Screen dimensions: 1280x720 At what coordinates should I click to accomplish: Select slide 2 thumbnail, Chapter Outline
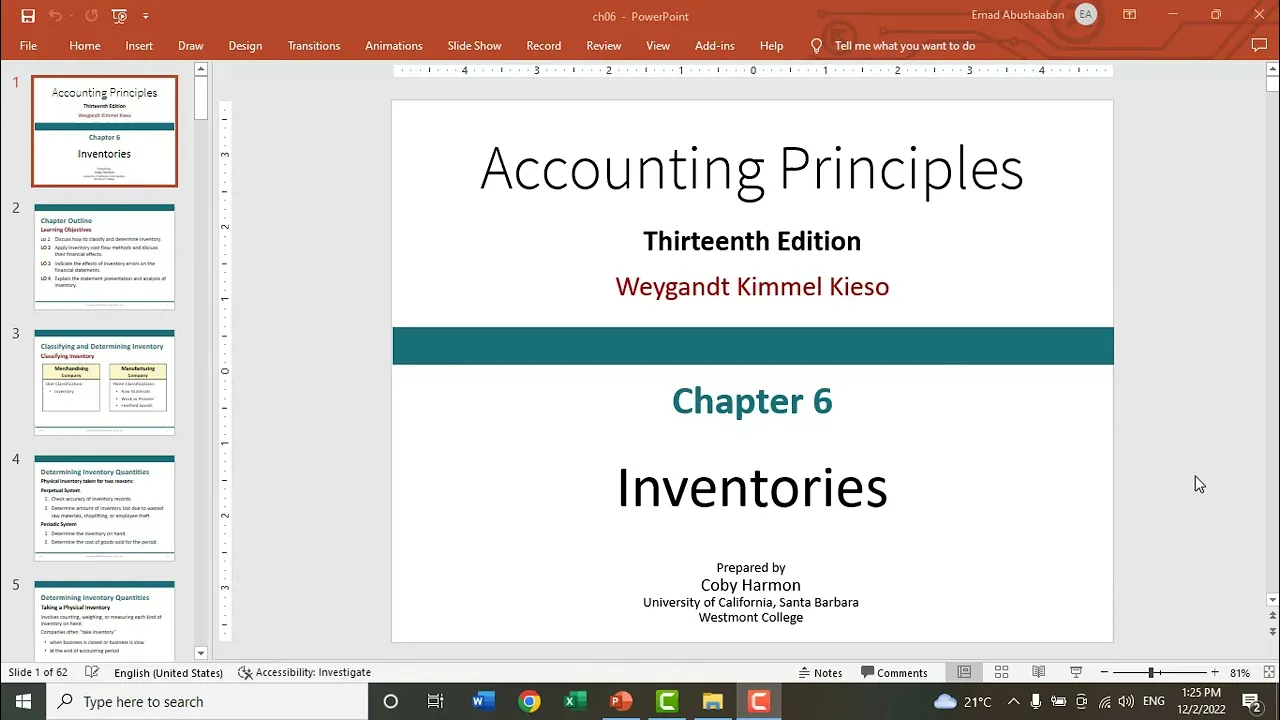[x=104, y=257]
